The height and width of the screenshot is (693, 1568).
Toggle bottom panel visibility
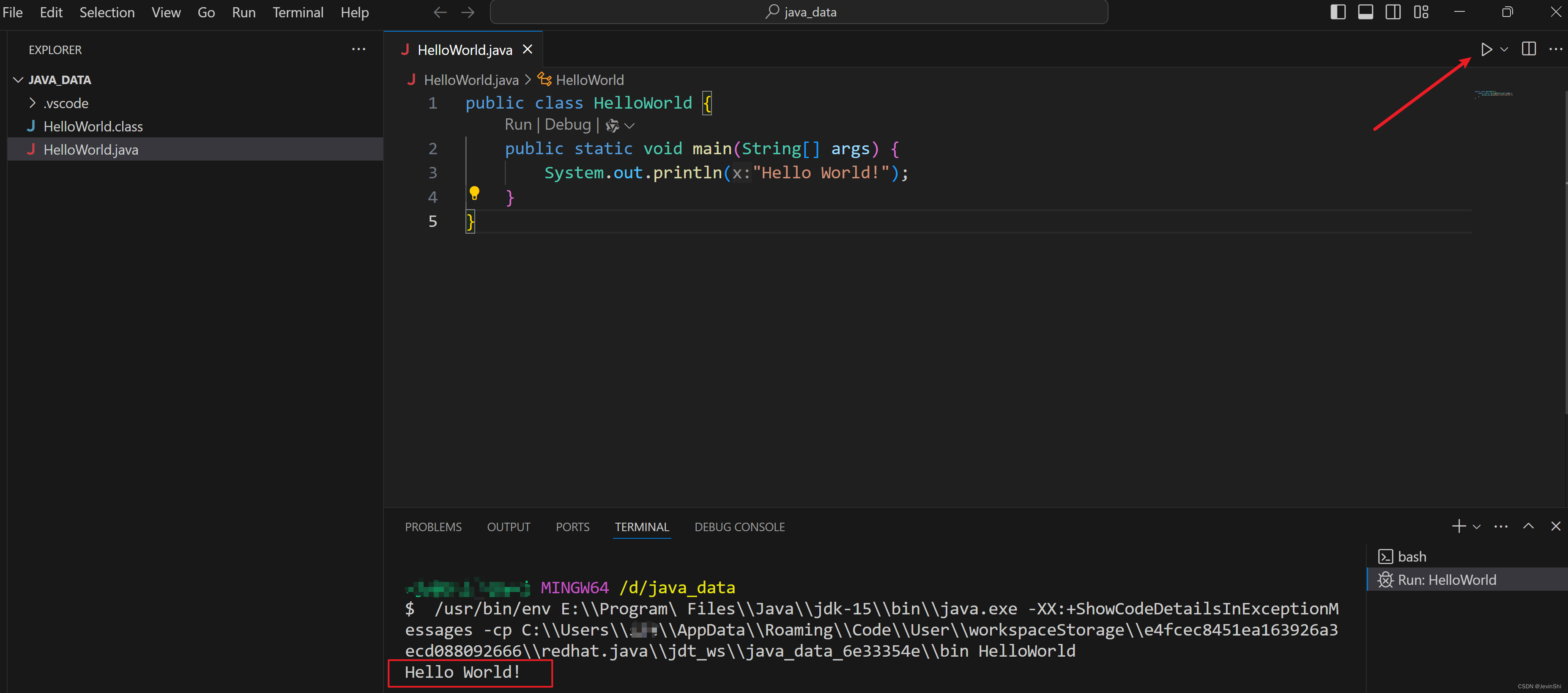click(x=1366, y=12)
